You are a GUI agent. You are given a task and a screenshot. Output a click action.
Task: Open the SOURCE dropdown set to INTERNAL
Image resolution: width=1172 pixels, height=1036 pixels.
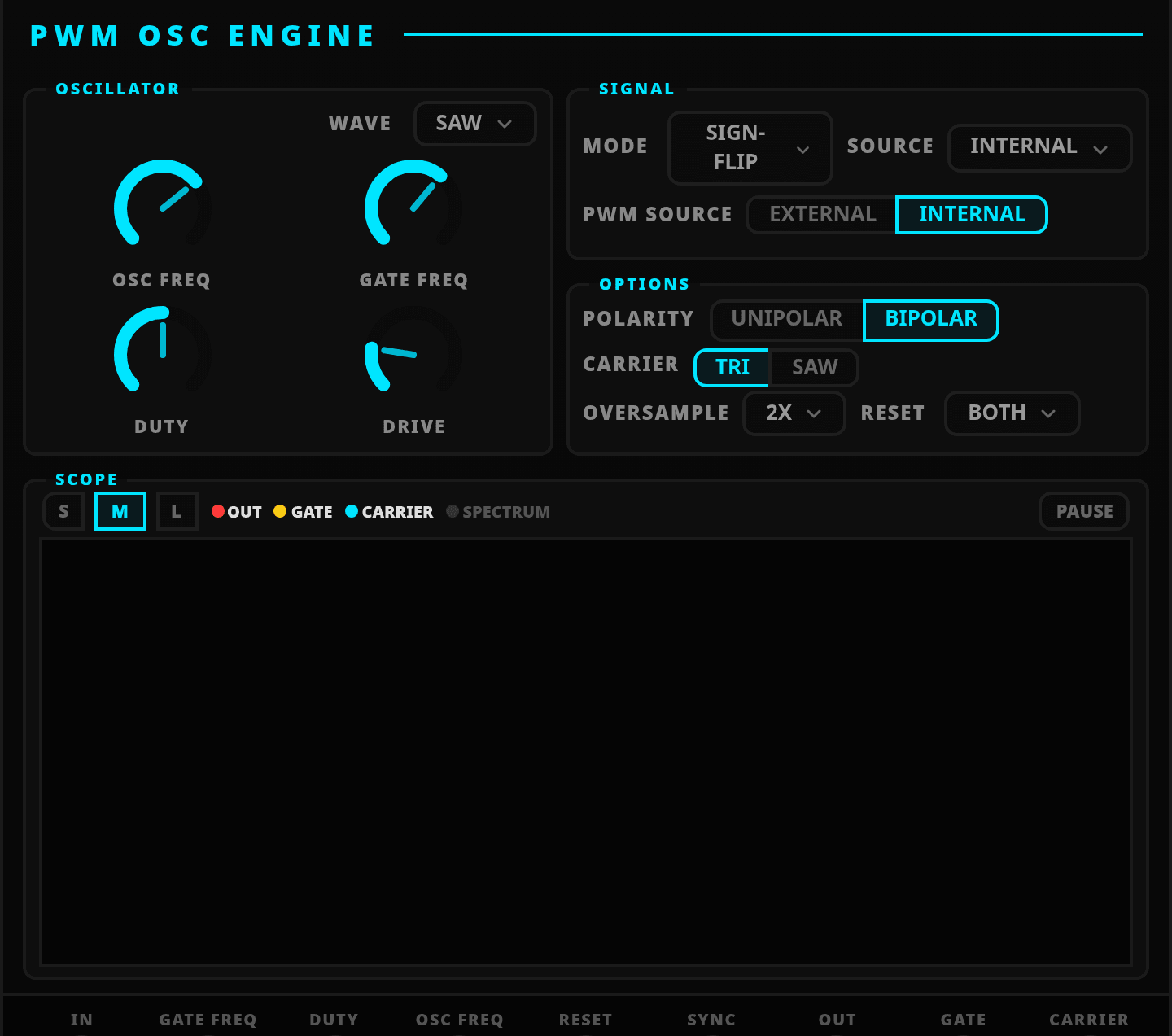1039,147
